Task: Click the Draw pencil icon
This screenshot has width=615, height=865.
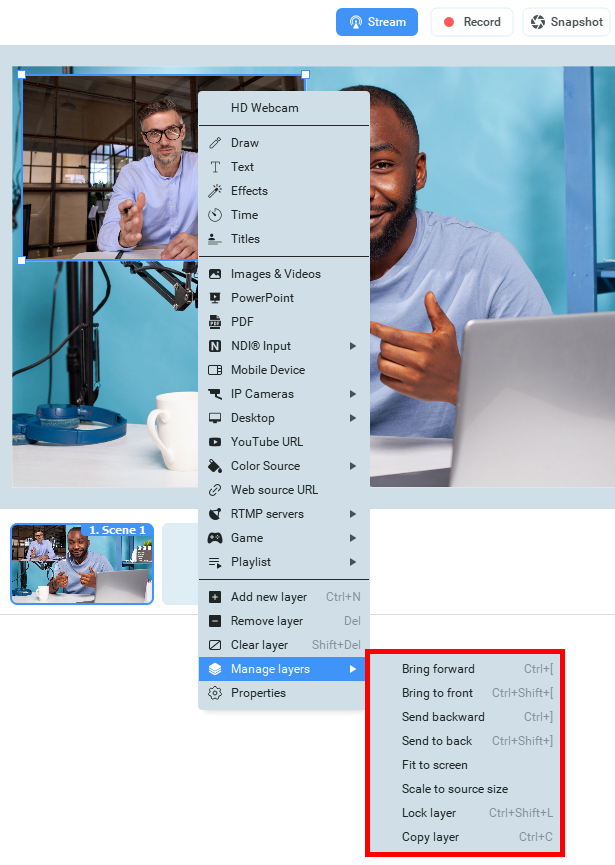Action: (214, 143)
